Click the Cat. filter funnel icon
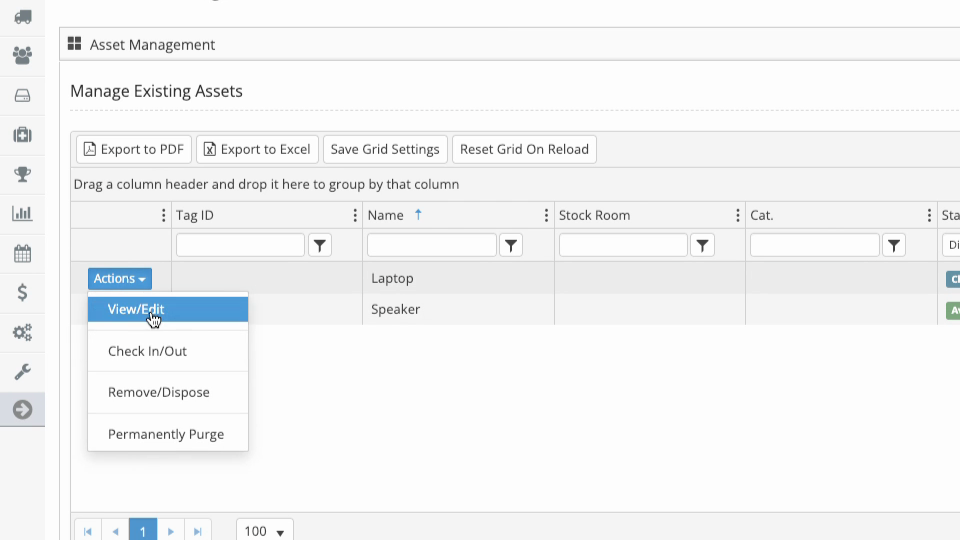The image size is (960, 540). (894, 246)
